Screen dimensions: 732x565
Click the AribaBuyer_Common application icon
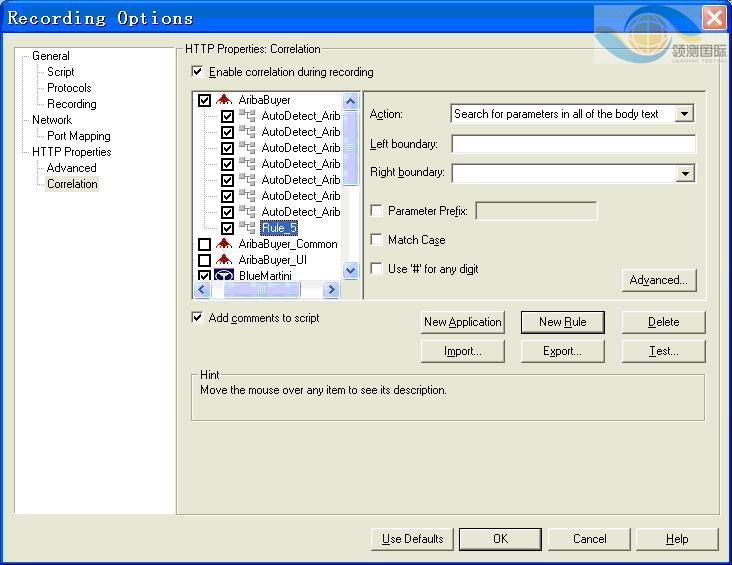click(224, 243)
